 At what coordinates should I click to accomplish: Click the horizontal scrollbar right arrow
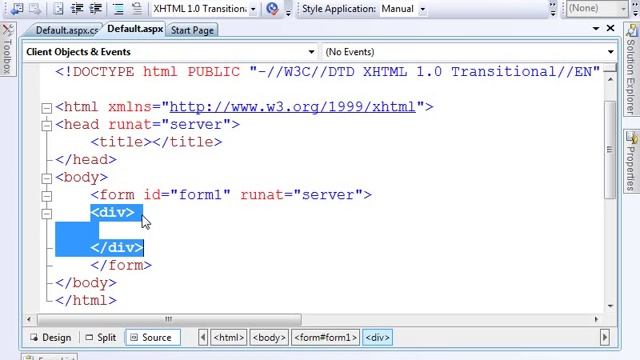click(x=596, y=319)
